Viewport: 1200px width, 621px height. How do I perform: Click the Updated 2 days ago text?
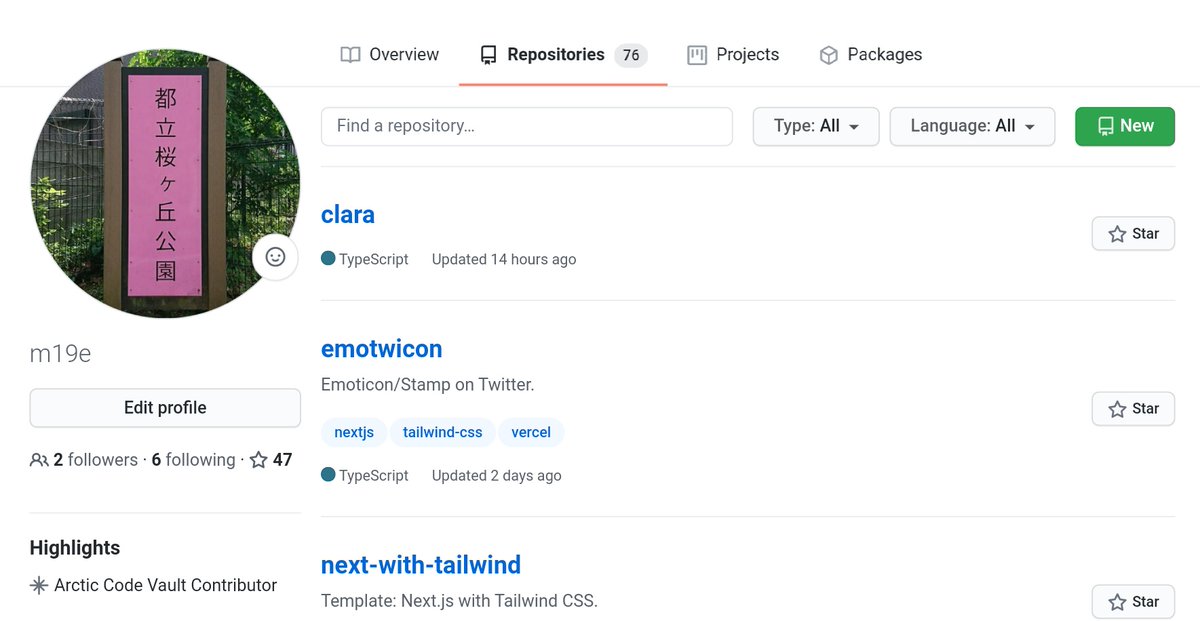pos(497,476)
